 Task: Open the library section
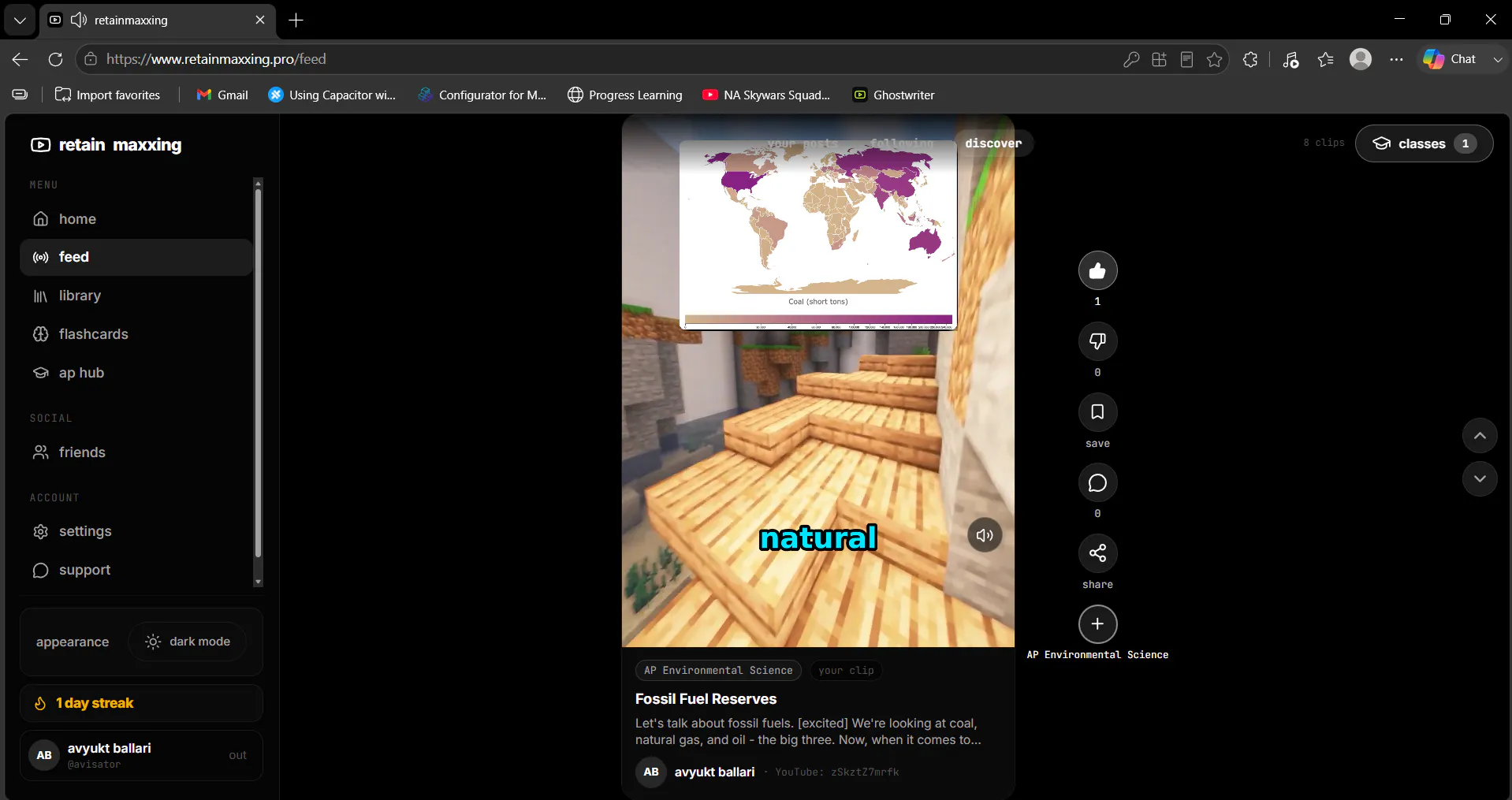point(136,296)
